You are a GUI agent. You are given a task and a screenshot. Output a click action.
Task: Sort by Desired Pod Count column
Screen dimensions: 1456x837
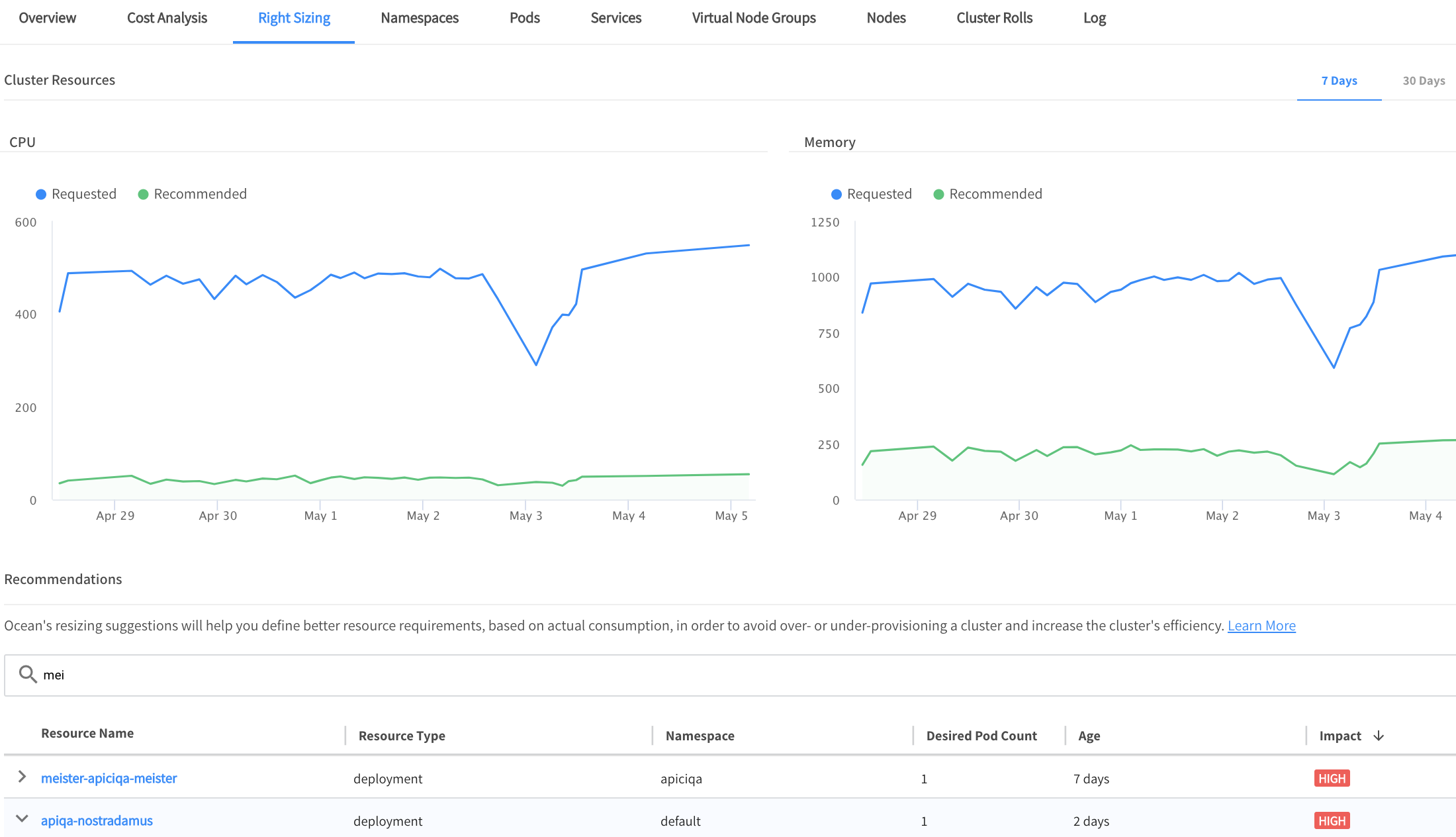[x=981, y=736]
